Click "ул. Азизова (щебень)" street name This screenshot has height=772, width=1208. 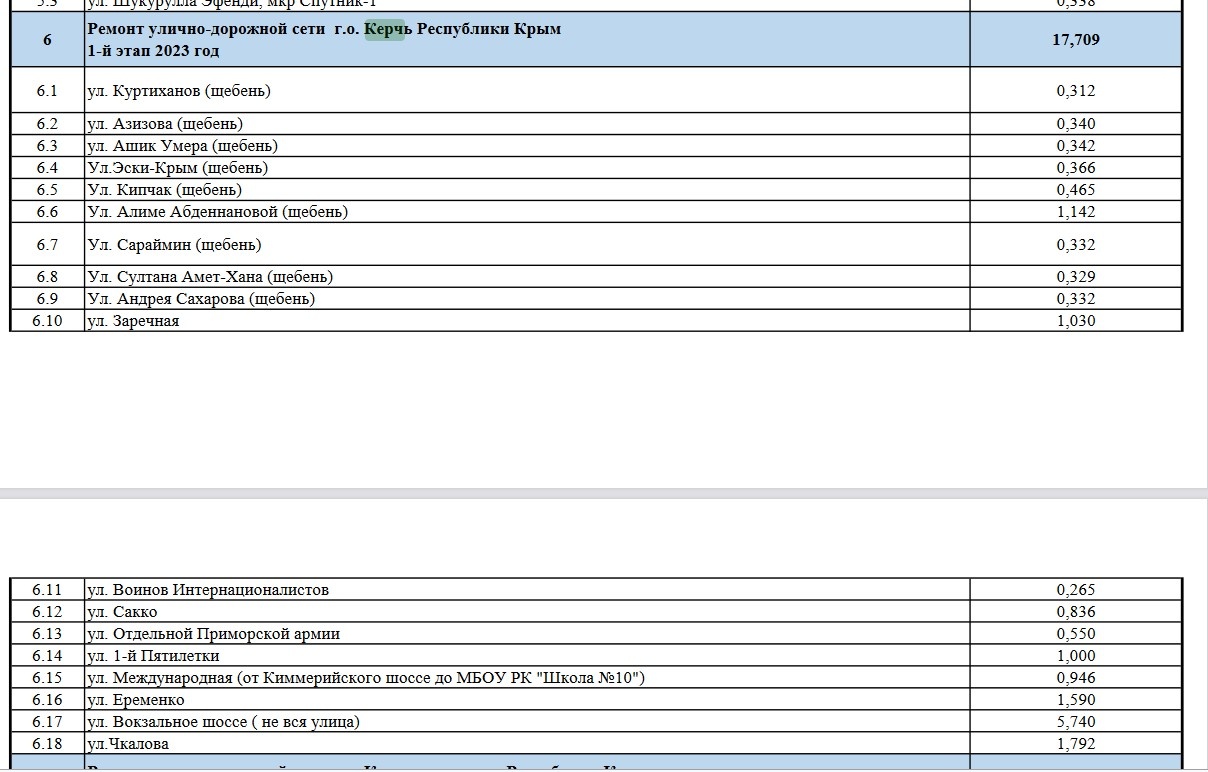(165, 124)
